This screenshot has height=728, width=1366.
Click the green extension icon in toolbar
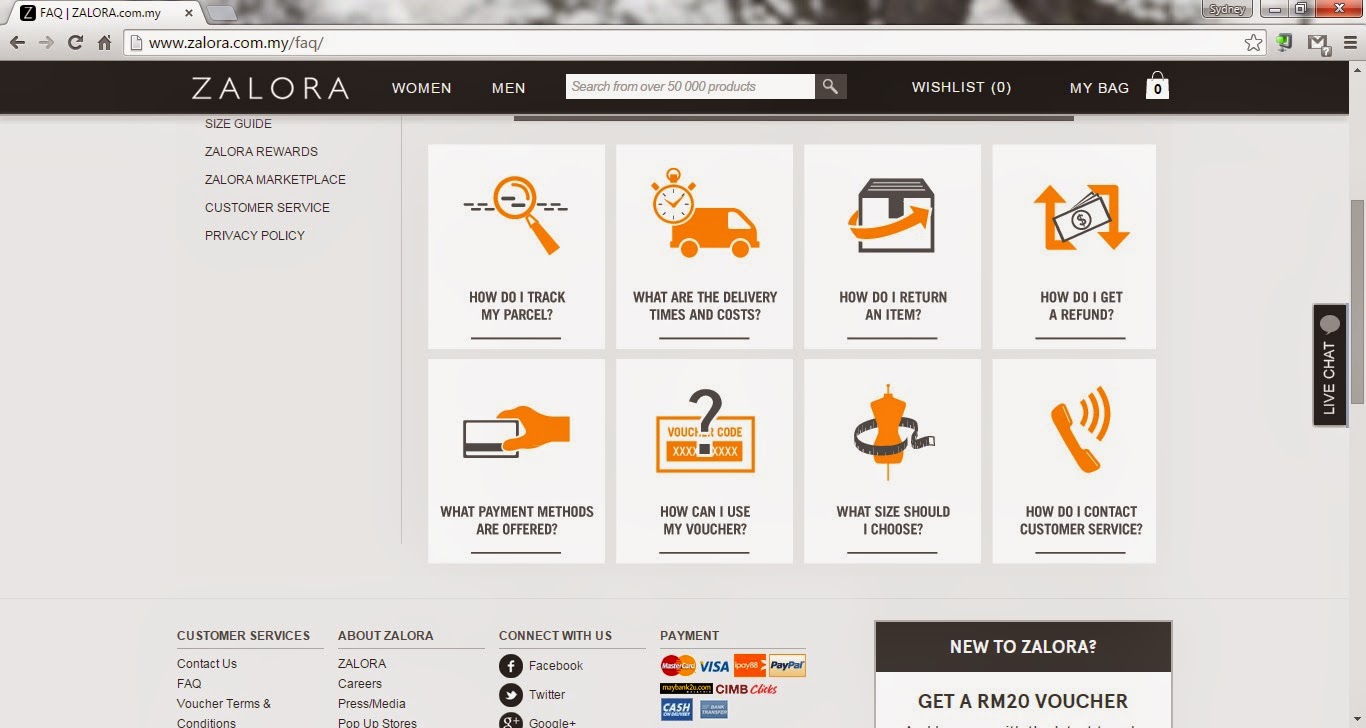coord(1286,43)
